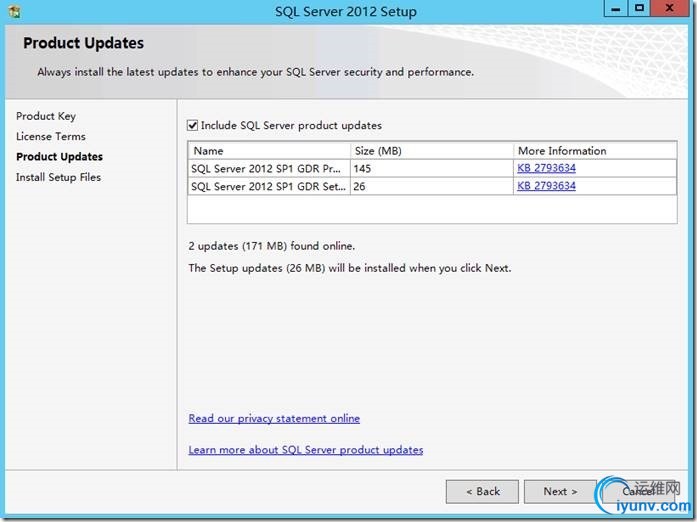The width and height of the screenshot is (697, 522).
Task: Minimize the SQL Server 2012 Setup window
Action: pyautogui.click(x=616, y=8)
